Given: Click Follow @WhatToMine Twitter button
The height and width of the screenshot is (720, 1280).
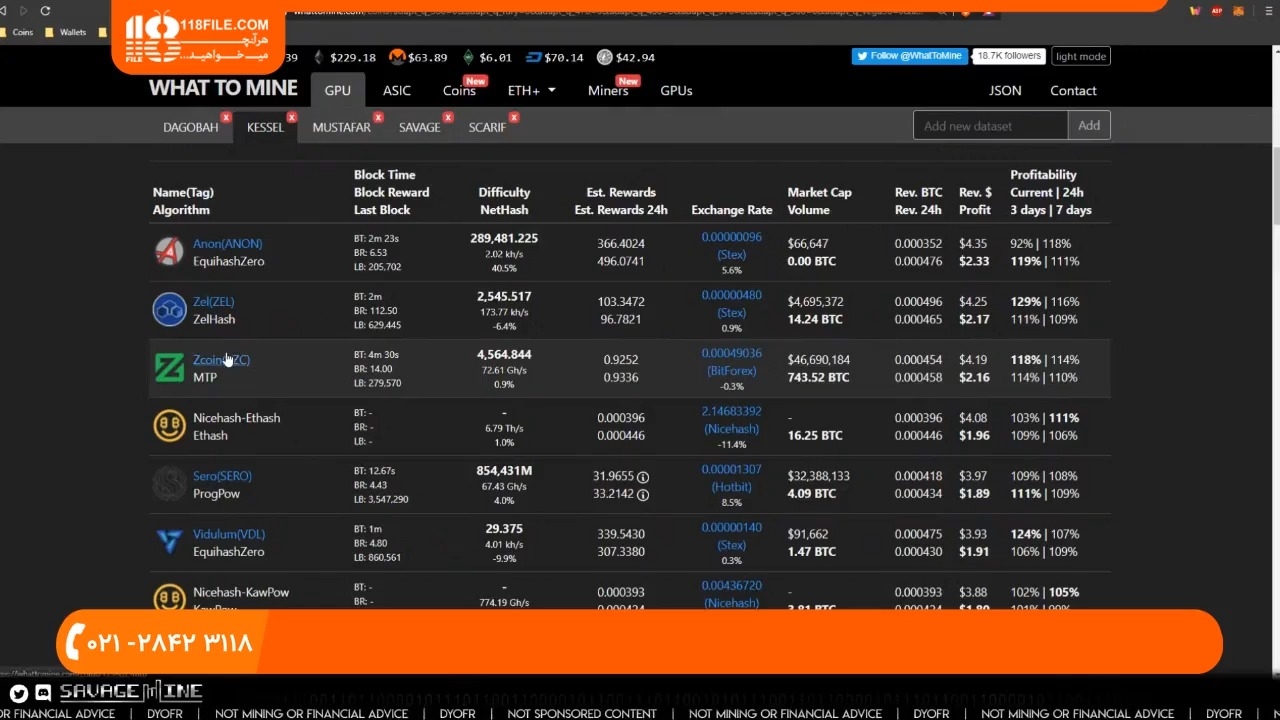Looking at the screenshot, I should (x=908, y=57).
